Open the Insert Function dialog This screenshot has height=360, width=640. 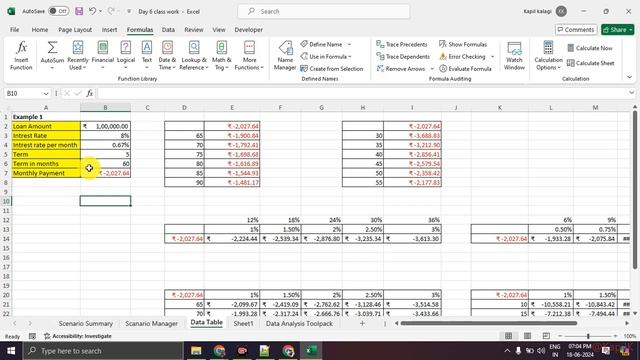pyautogui.click(x=21, y=56)
